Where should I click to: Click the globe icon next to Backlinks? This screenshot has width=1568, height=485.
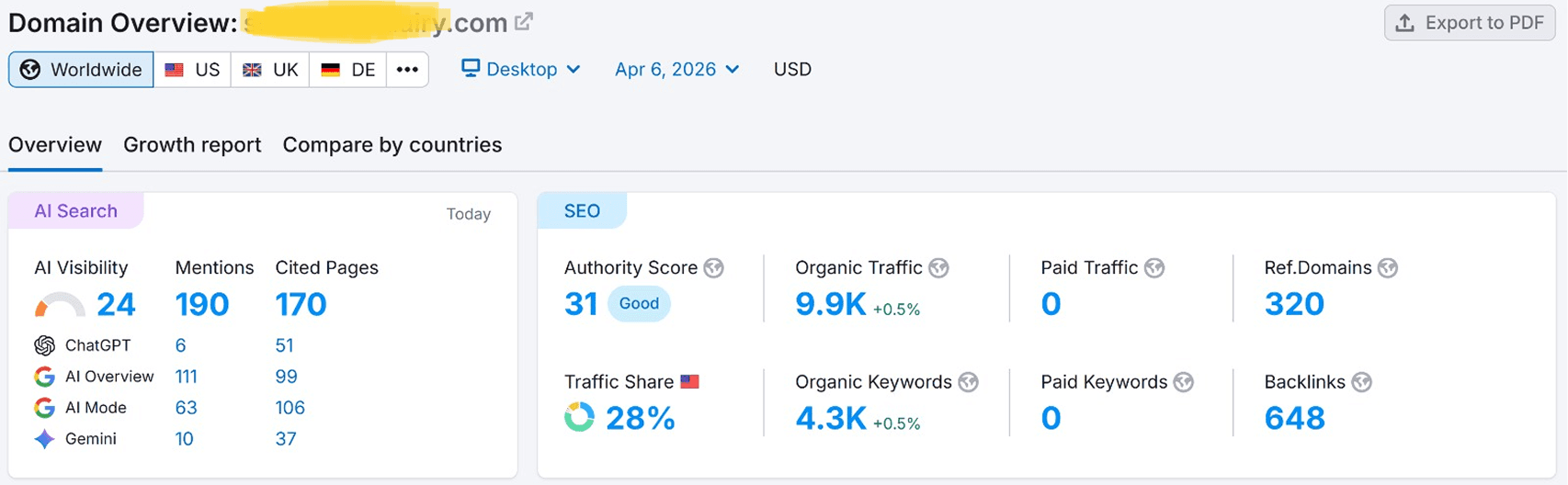(1361, 382)
